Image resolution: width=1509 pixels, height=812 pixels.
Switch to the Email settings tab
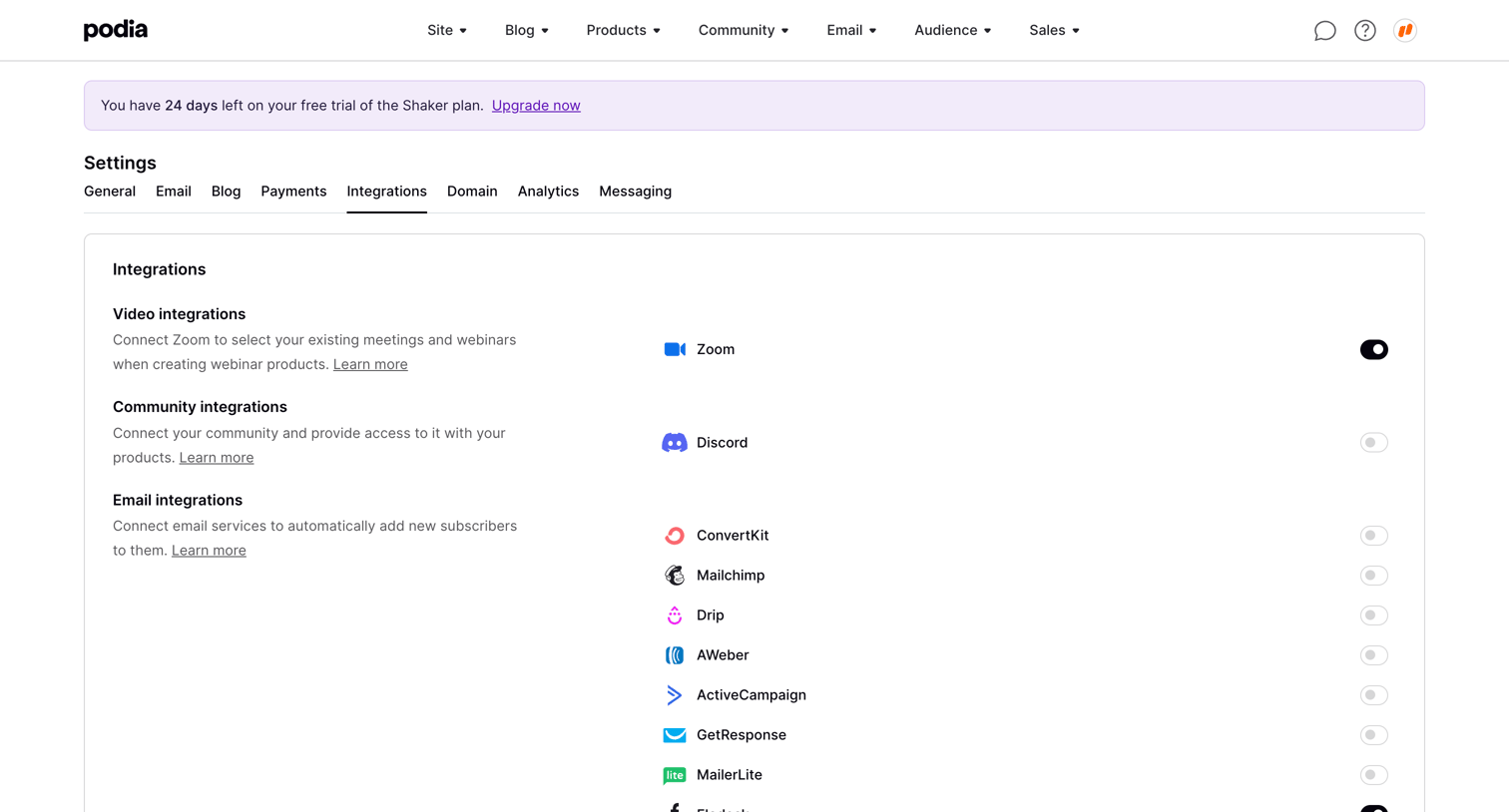click(174, 192)
